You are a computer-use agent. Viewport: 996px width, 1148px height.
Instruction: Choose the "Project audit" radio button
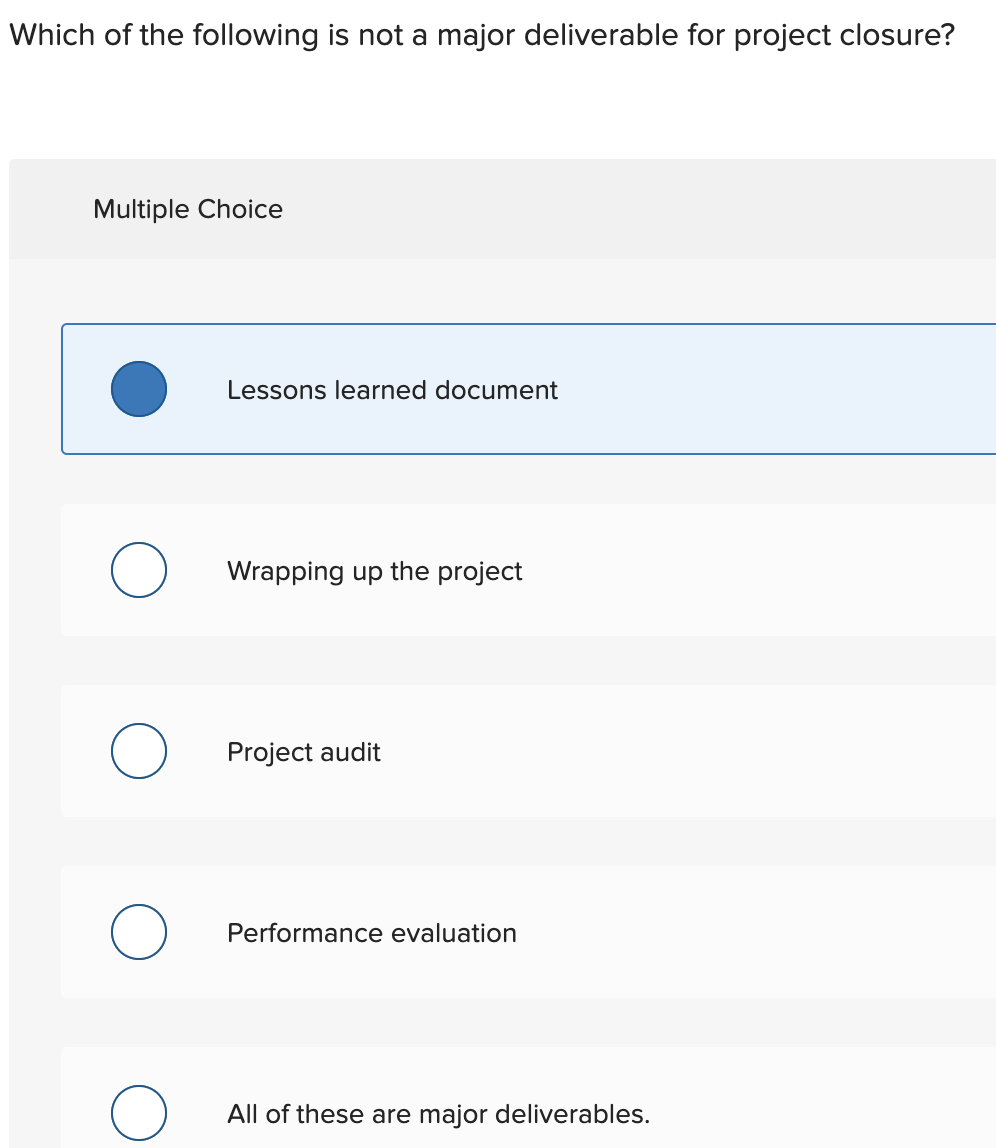click(x=139, y=751)
